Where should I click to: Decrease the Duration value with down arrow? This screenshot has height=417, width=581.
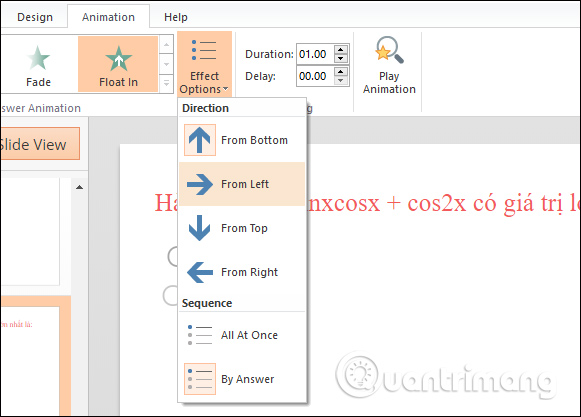click(x=341, y=59)
